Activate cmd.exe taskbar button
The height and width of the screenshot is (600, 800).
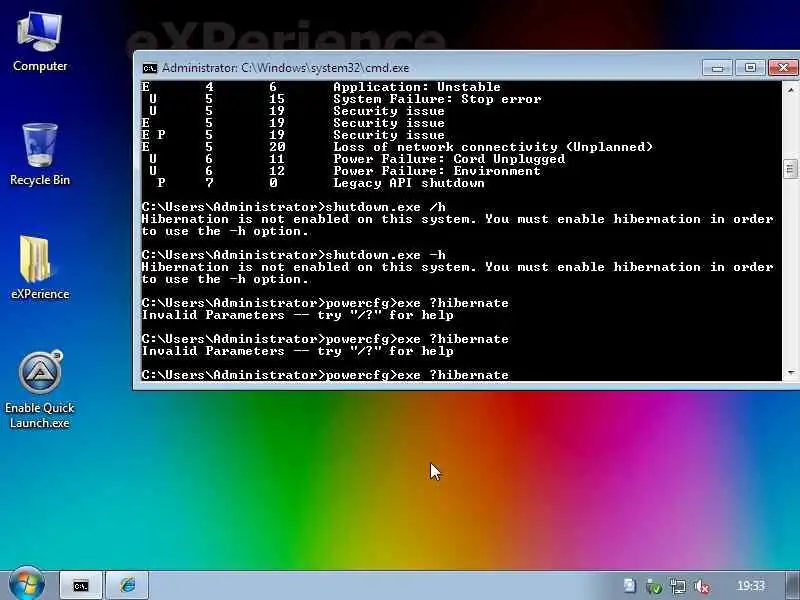(81, 586)
